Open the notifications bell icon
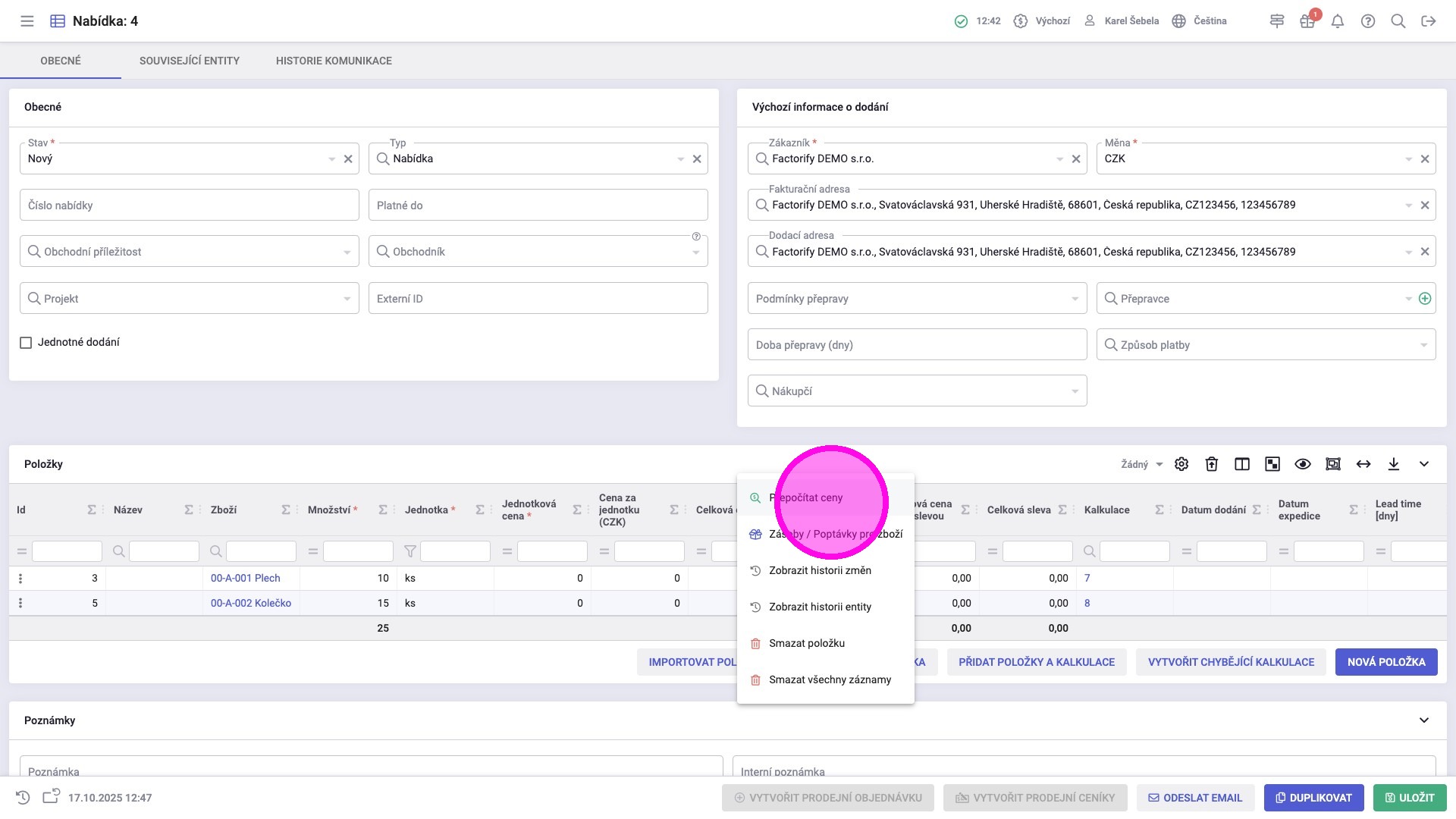This screenshot has height=819, width=1456. click(1338, 21)
